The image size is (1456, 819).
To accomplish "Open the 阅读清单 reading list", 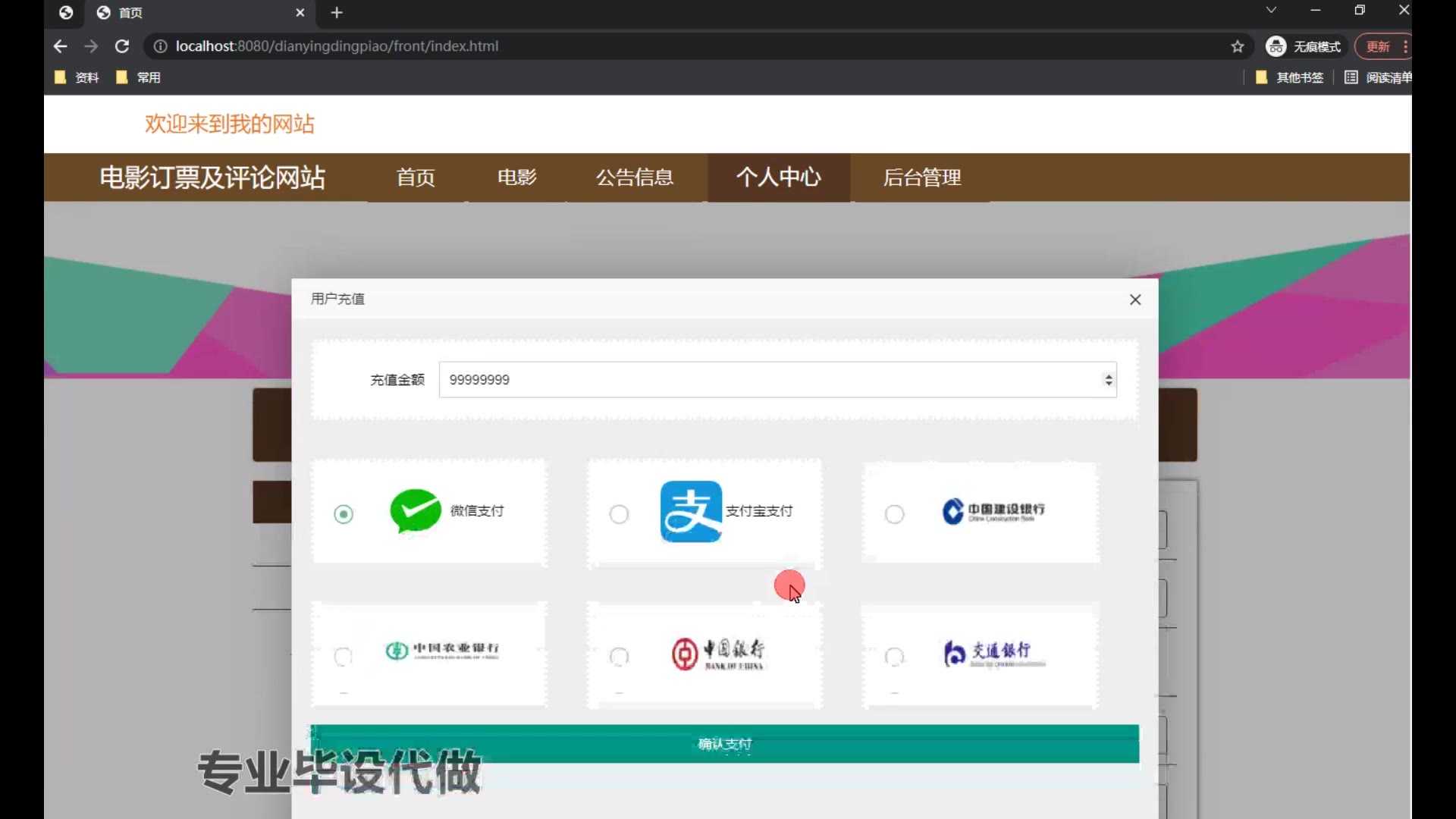I will 1378,77.
